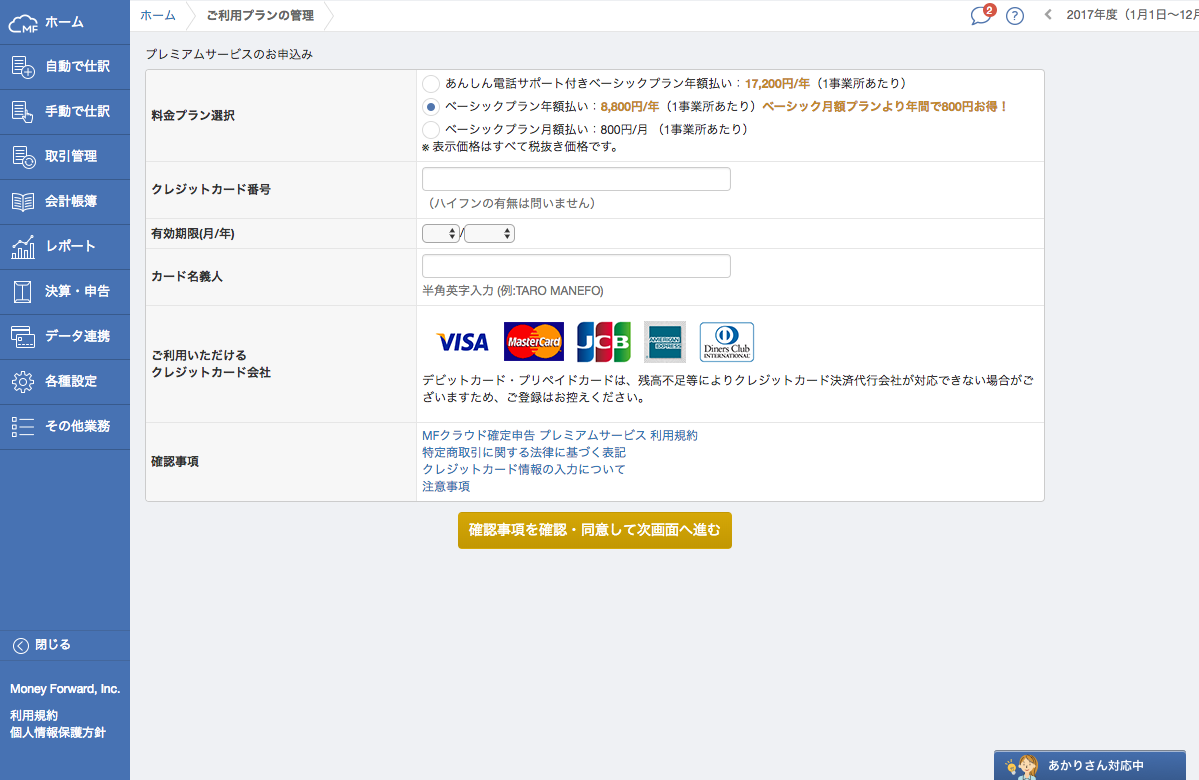Click the Diners Club logo
The image size is (1199, 780).
726,342
